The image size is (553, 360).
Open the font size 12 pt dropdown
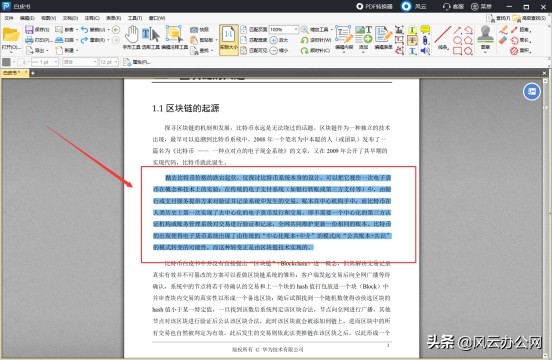[115, 62]
